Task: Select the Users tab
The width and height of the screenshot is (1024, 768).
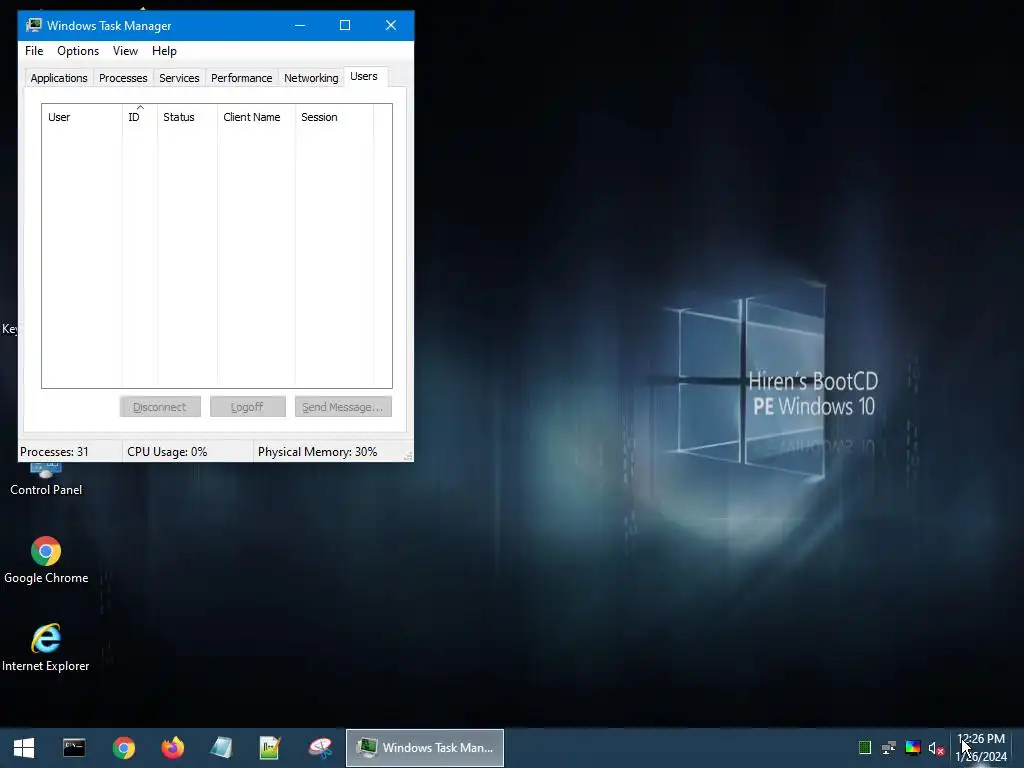Action: (x=364, y=76)
